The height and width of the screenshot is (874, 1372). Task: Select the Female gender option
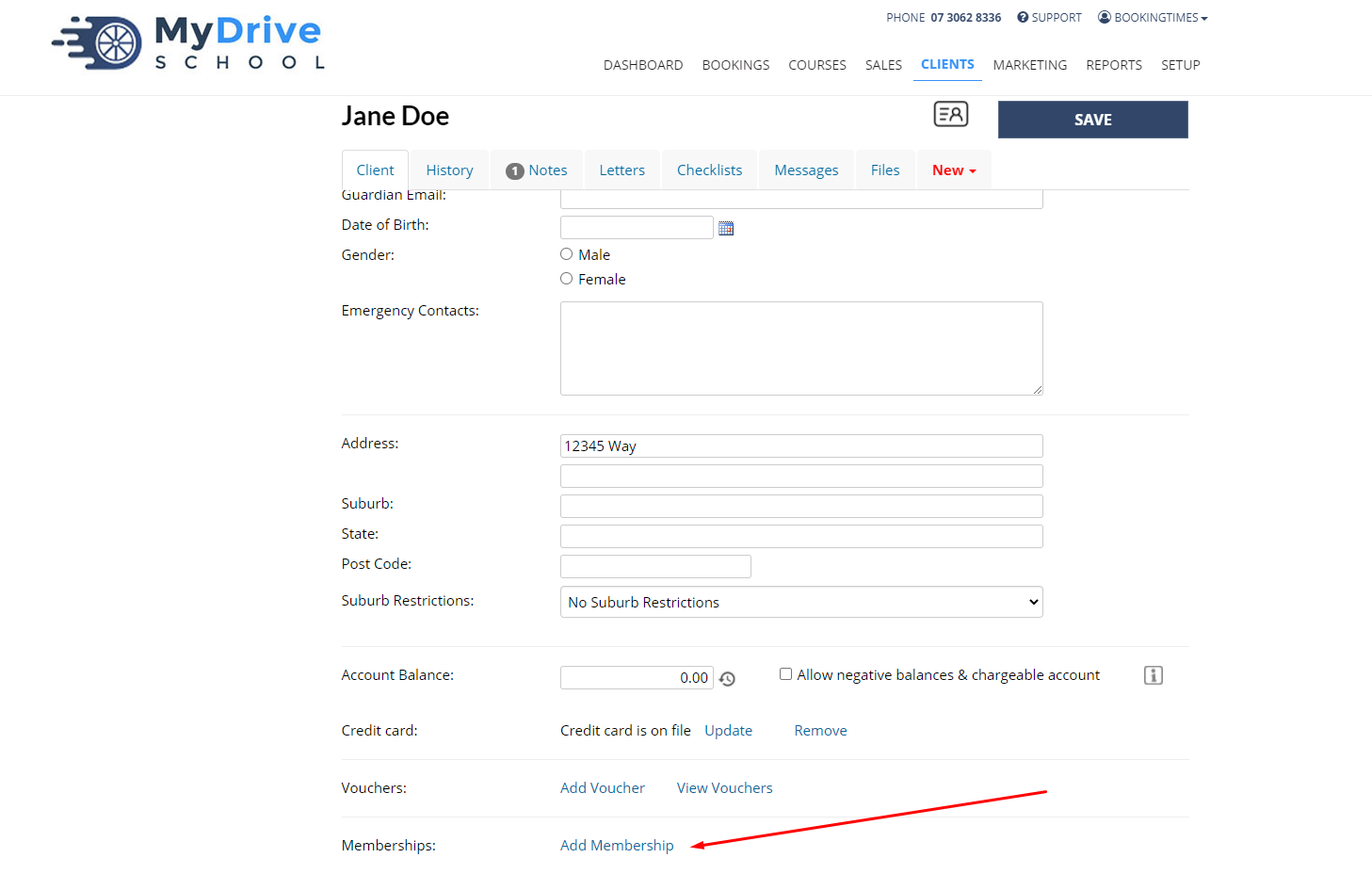pos(566,279)
